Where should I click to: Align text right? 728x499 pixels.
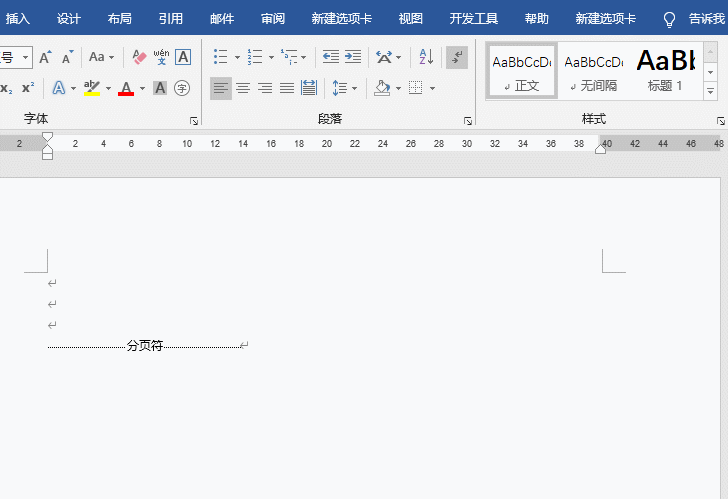tap(265, 88)
